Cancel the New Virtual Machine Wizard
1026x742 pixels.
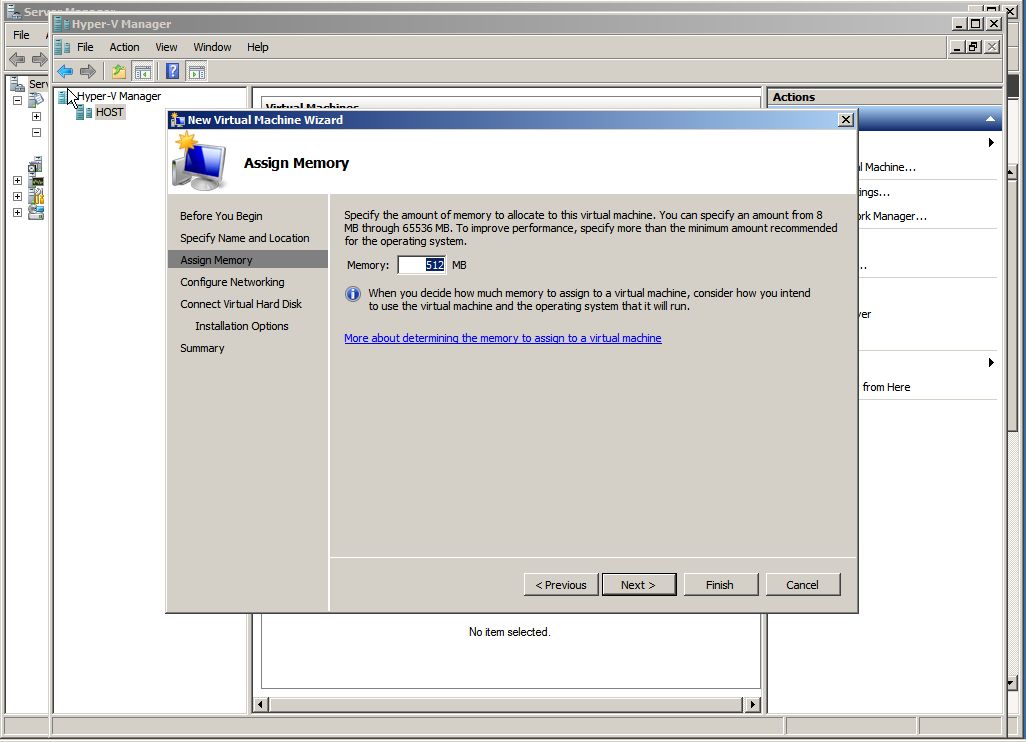pos(803,585)
